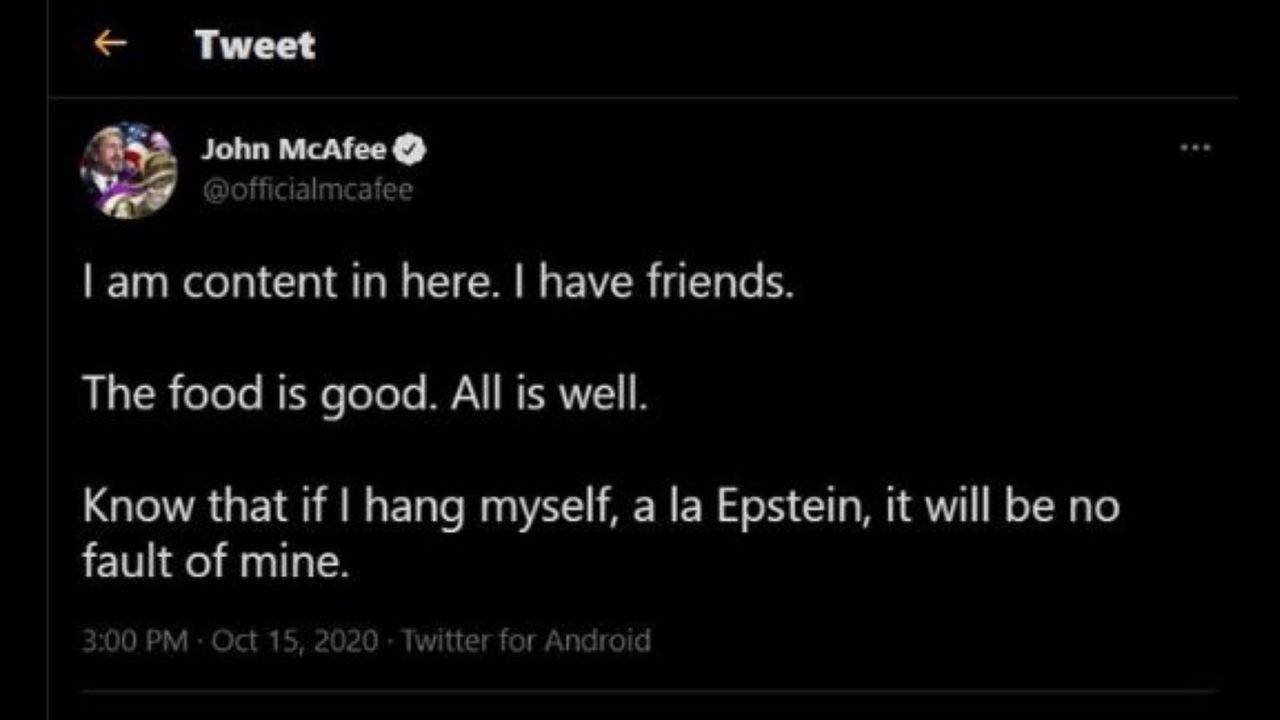The height and width of the screenshot is (720, 1280).
Task: Click the orange back arrow
Action: 110,43
